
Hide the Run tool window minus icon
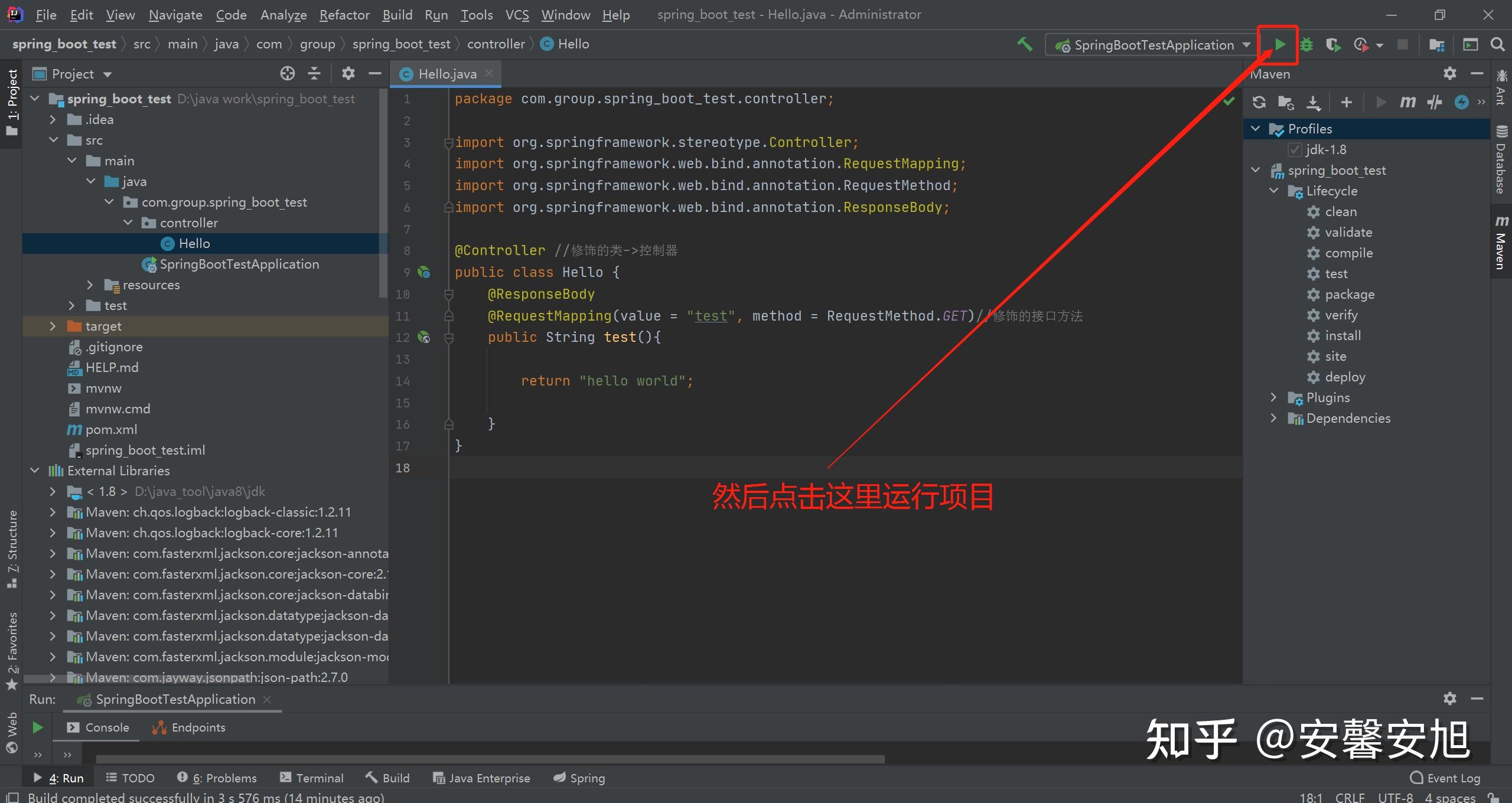pyautogui.click(x=1477, y=698)
